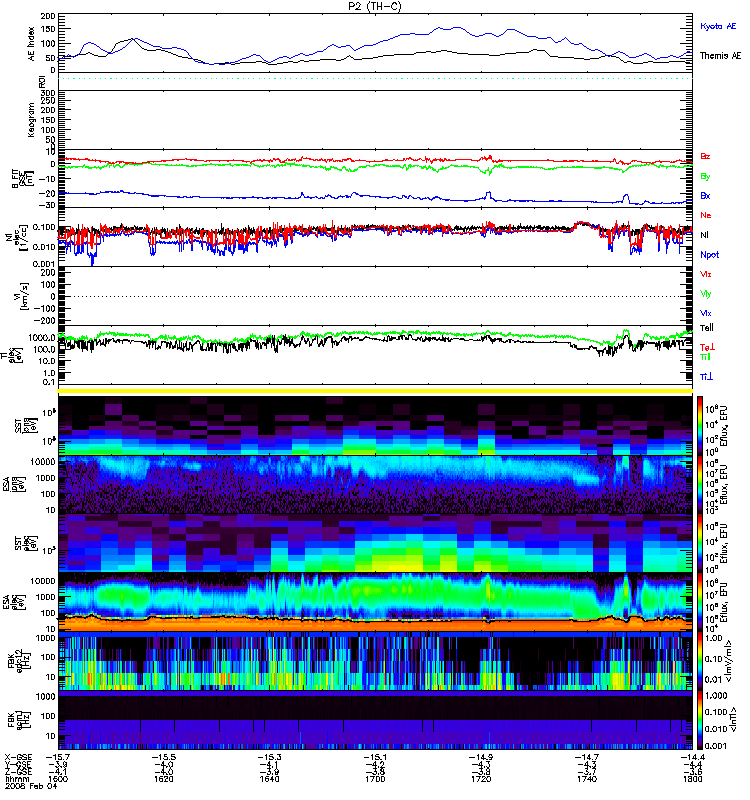Viewport: 750px width, 800px height.
Task: Click the "<|mV/m|>" color bar unit label
Action: coord(731,661)
